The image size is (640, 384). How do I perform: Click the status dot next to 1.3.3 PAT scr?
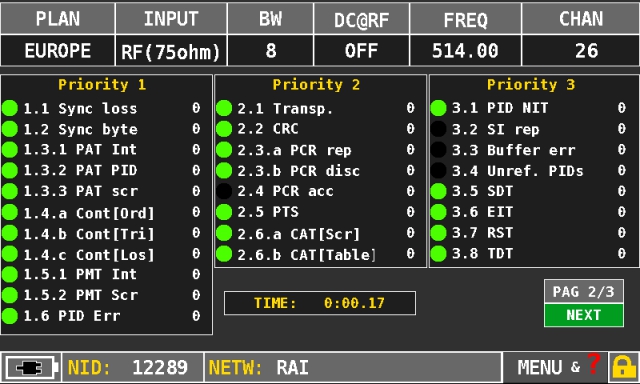click(x=10, y=191)
